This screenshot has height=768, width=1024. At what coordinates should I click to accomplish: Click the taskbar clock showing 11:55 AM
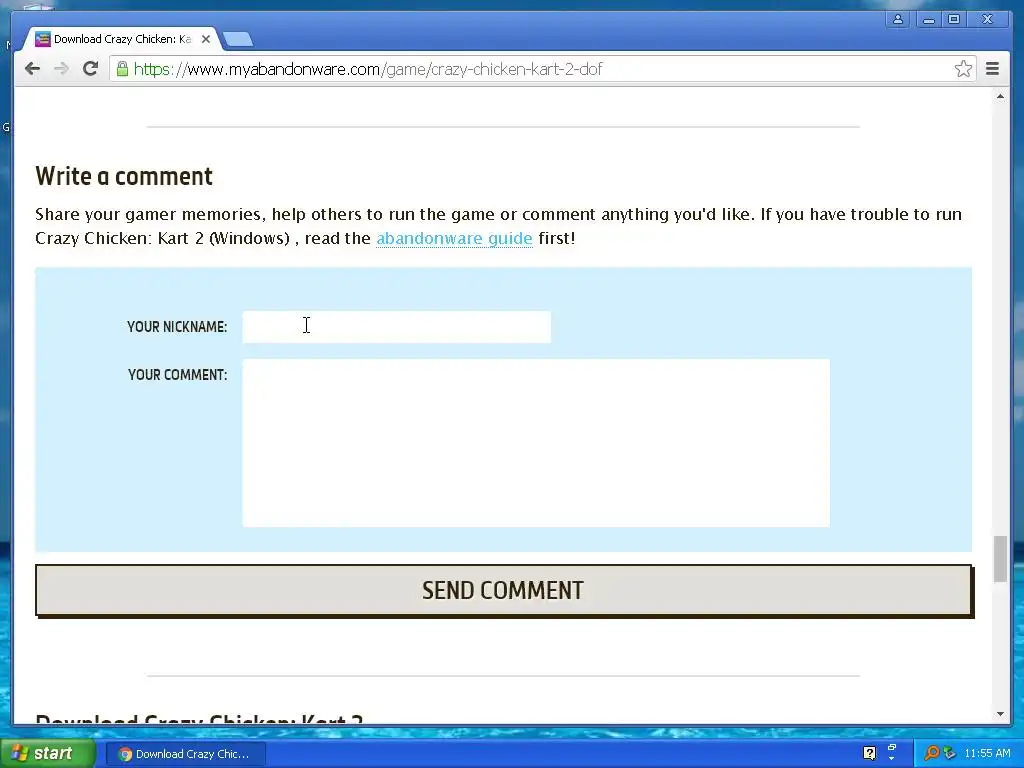987,753
